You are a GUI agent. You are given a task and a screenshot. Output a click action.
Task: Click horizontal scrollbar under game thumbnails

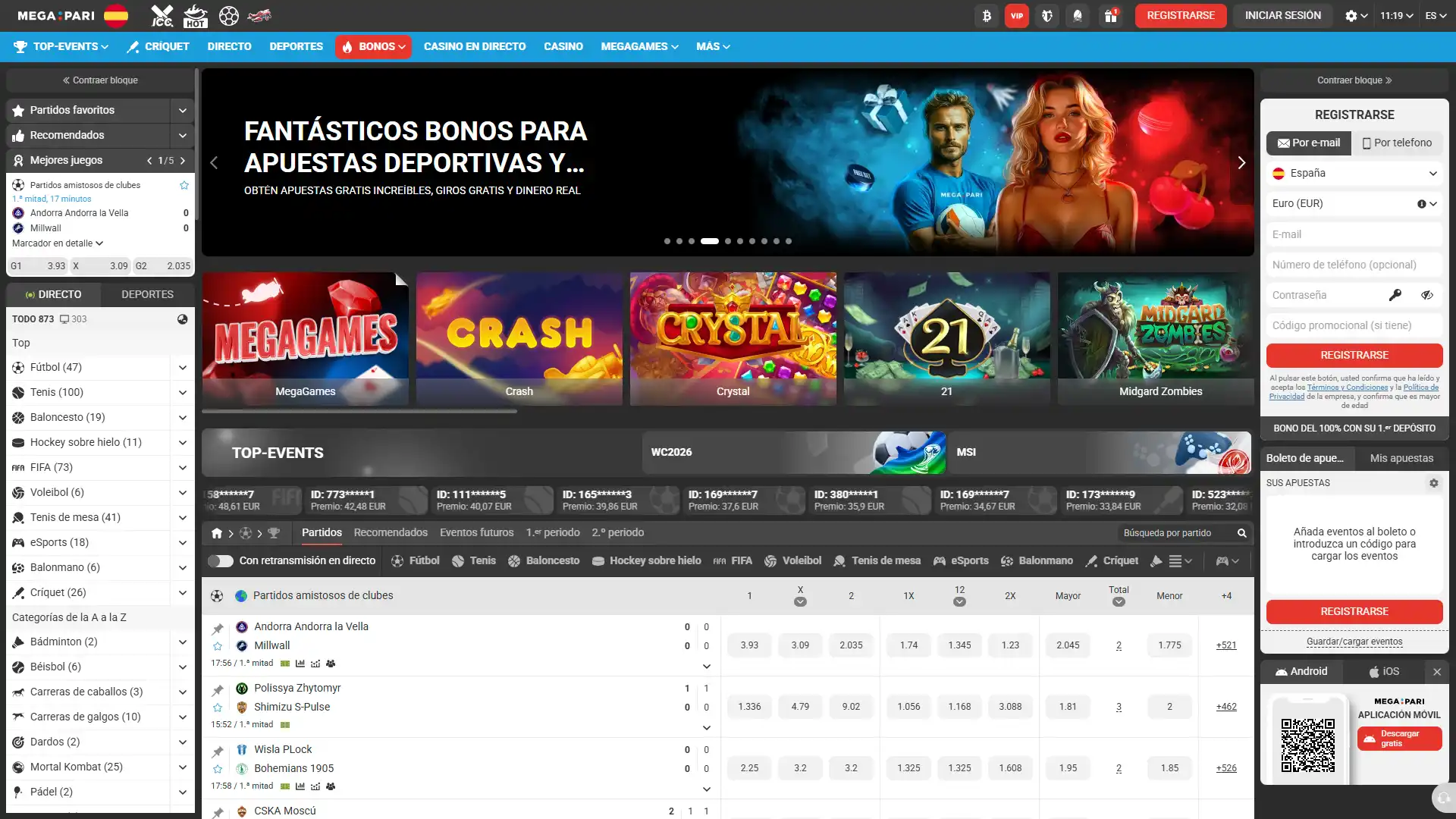click(359, 412)
